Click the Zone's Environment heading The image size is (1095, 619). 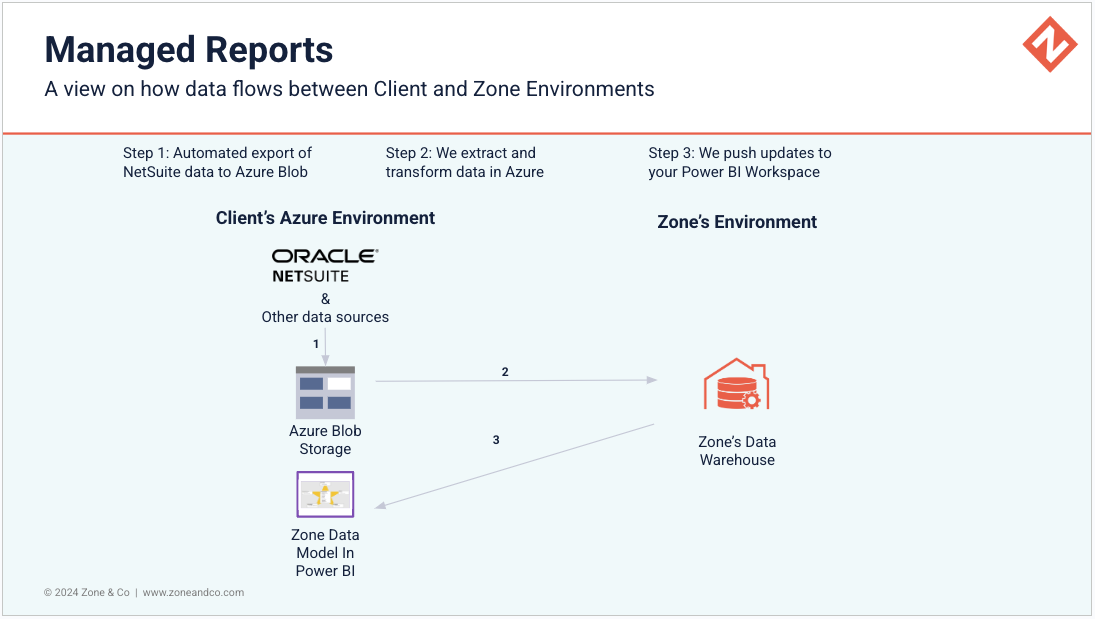click(737, 222)
